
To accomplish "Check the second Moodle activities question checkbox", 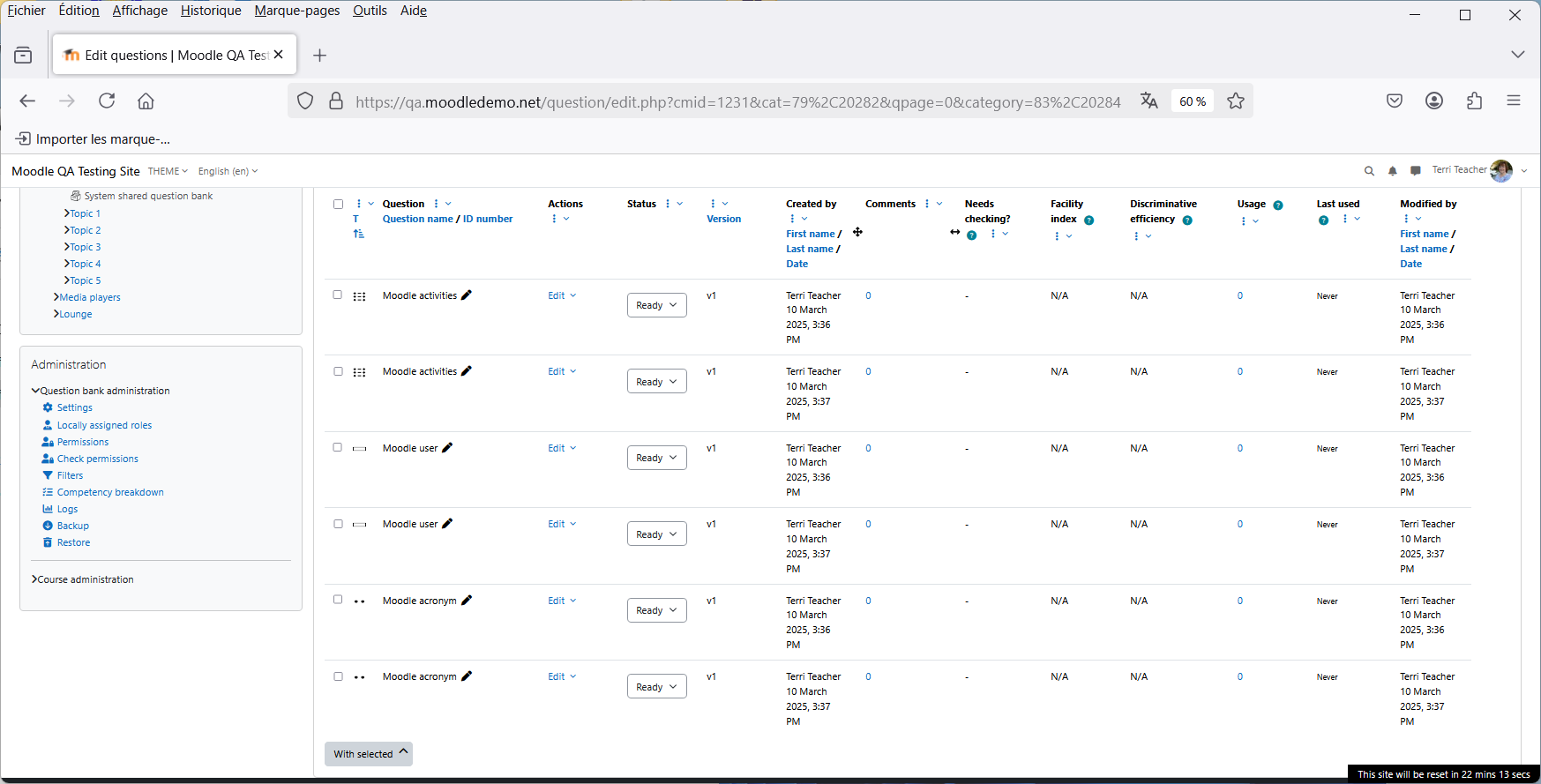I will point(337,371).
